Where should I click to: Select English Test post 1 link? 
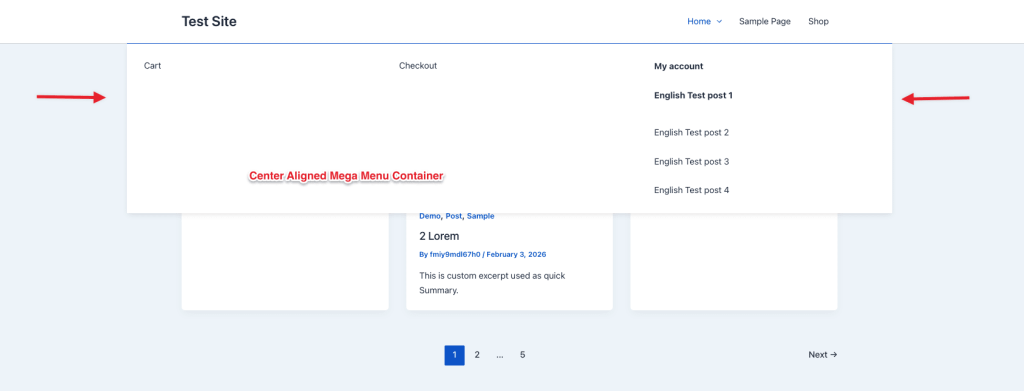[693, 95]
